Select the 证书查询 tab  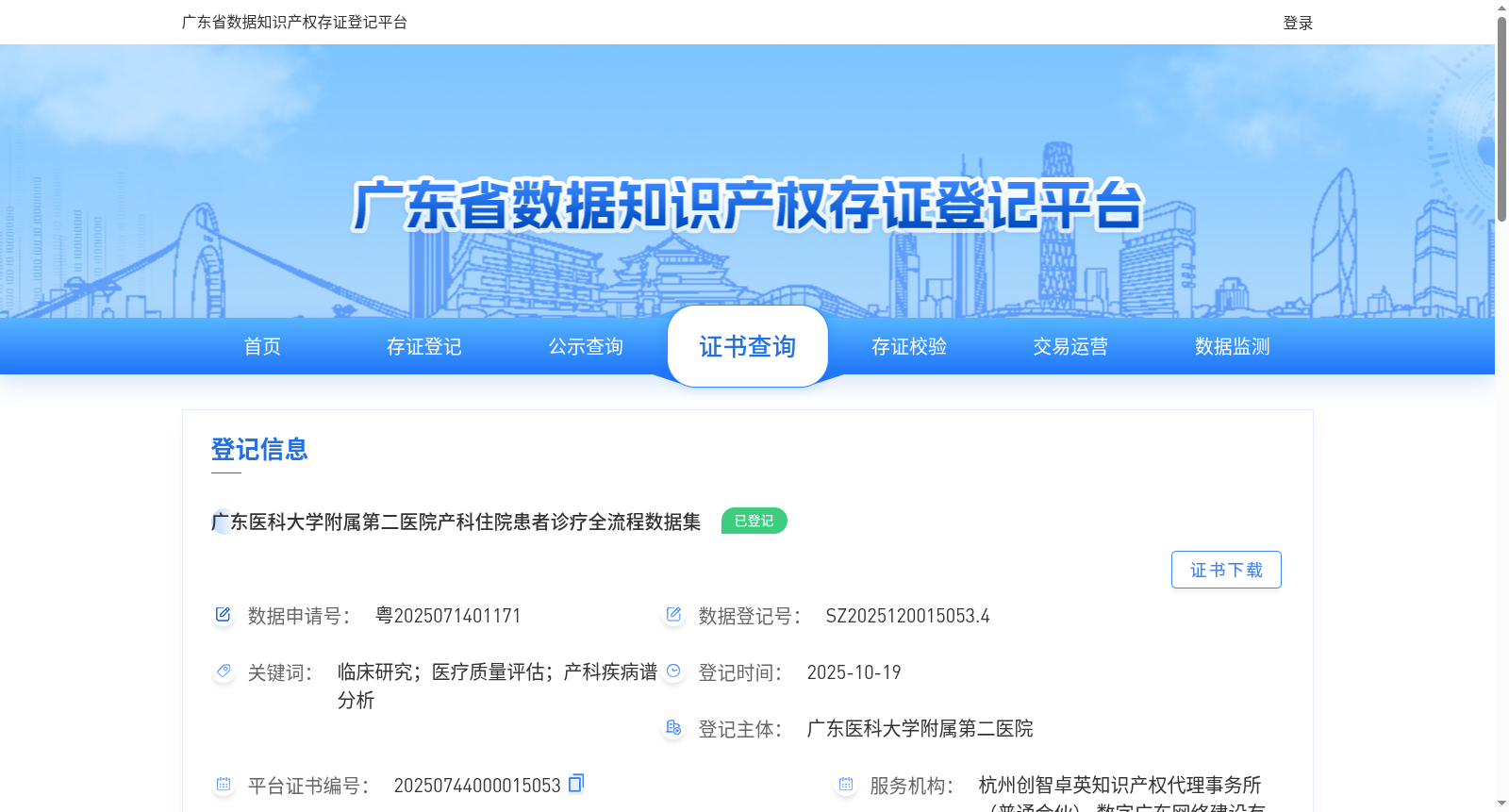click(748, 346)
